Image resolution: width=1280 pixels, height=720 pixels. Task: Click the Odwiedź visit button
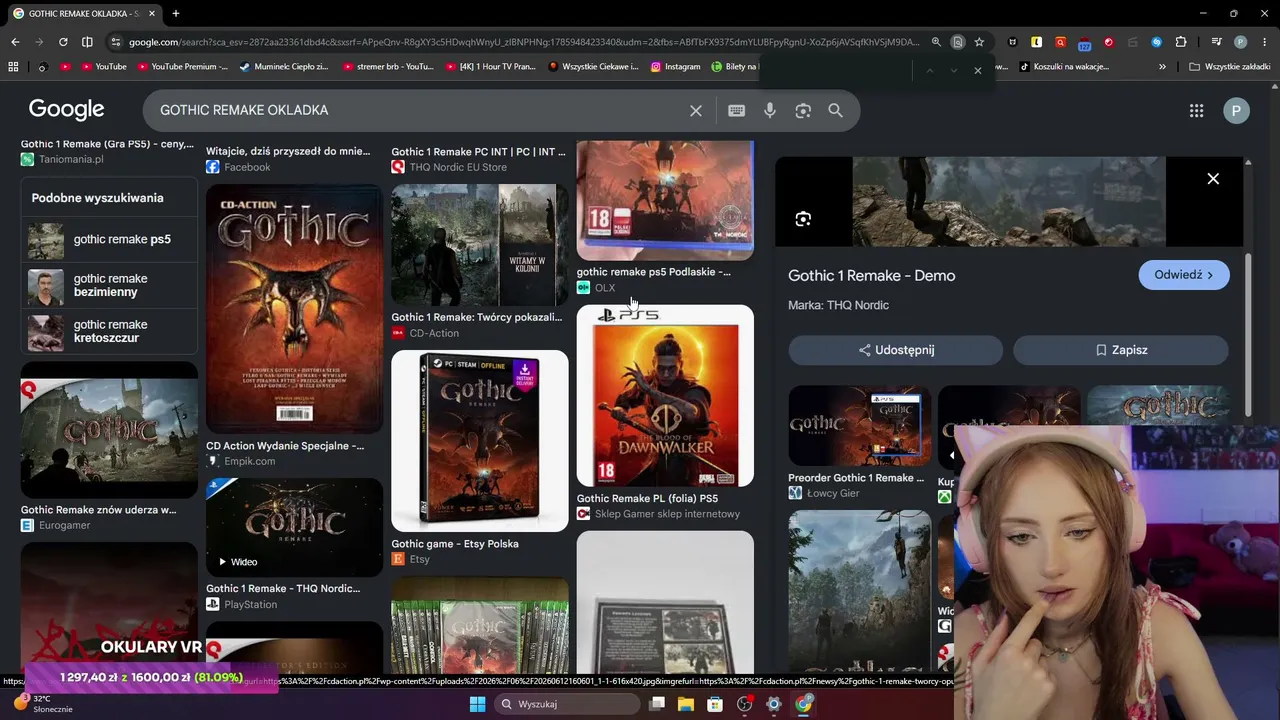[x=1184, y=275]
